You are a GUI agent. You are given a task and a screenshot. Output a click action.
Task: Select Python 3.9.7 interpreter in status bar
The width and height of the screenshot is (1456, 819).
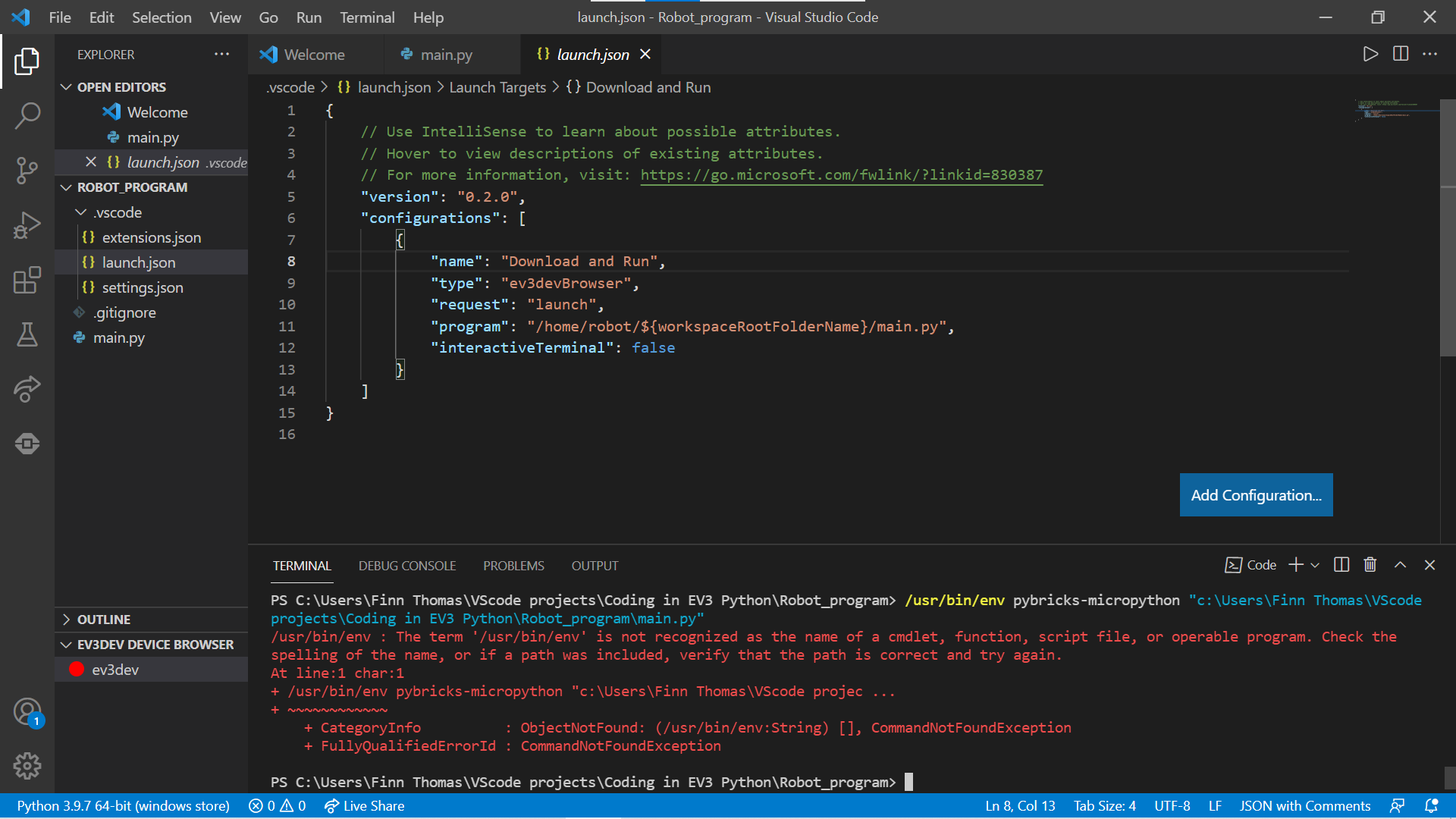click(x=123, y=806)
